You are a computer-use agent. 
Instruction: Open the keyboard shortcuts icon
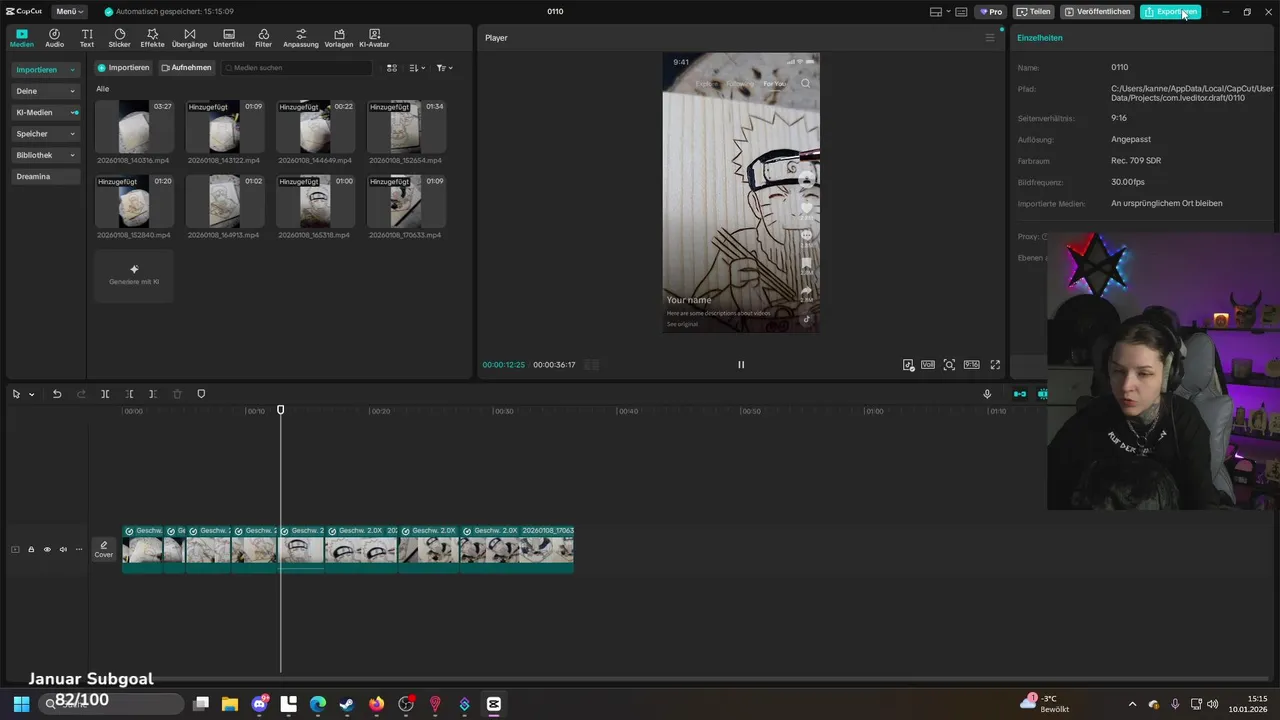pyautogui.click(x=961, y=12)
